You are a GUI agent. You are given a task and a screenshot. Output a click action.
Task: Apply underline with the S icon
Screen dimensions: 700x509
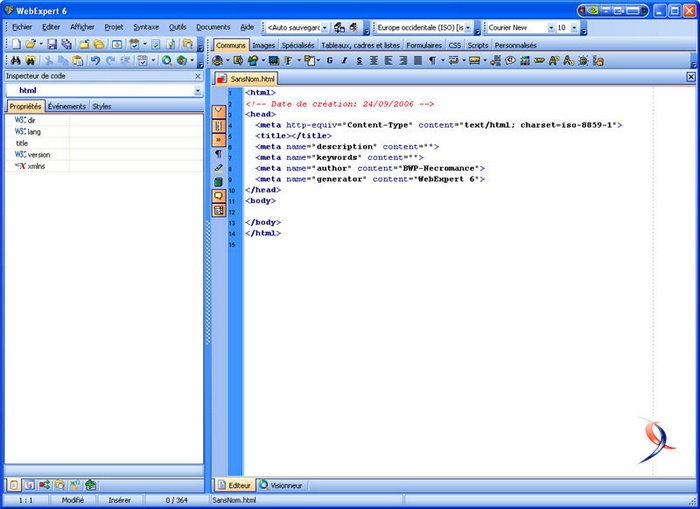[x=359, y=60]
